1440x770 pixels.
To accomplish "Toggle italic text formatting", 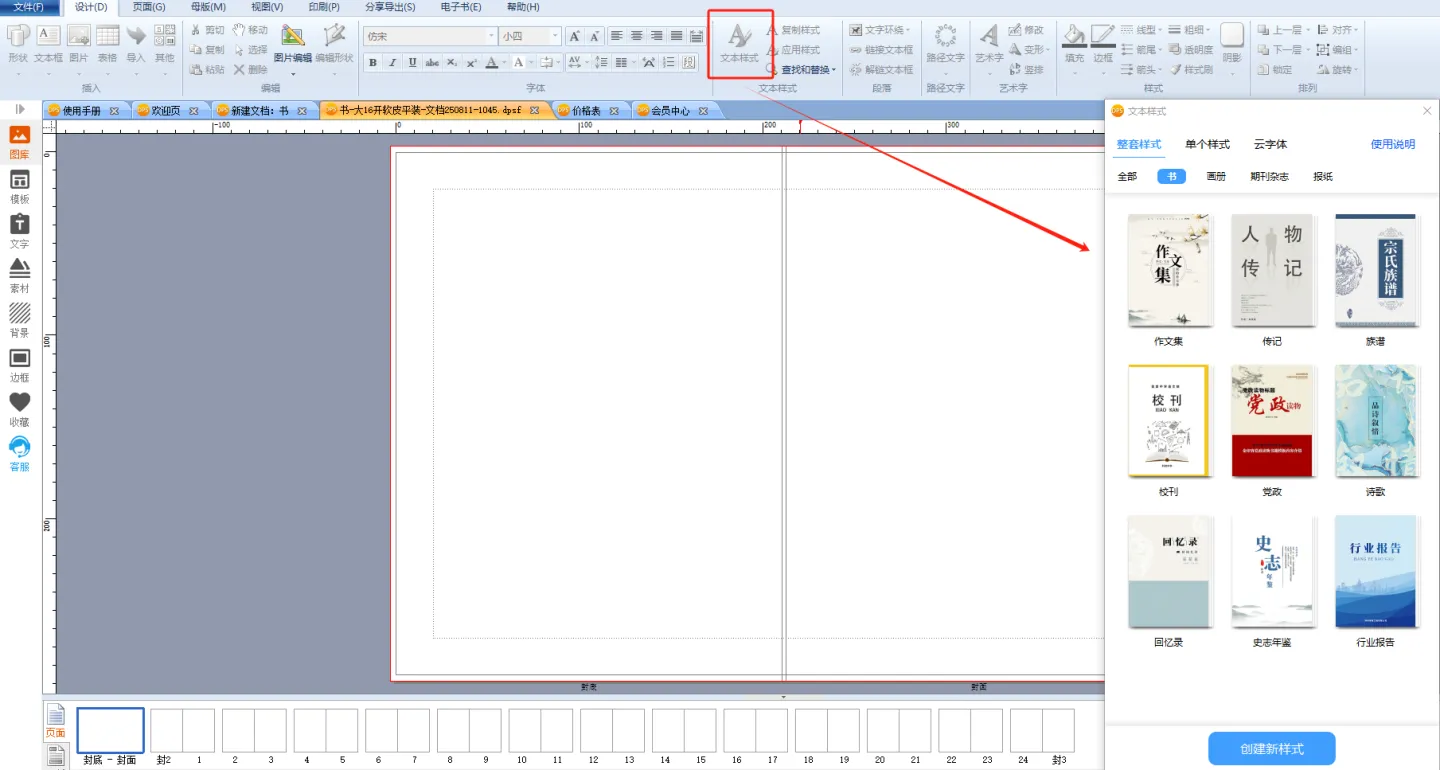I will pos(392,63).
